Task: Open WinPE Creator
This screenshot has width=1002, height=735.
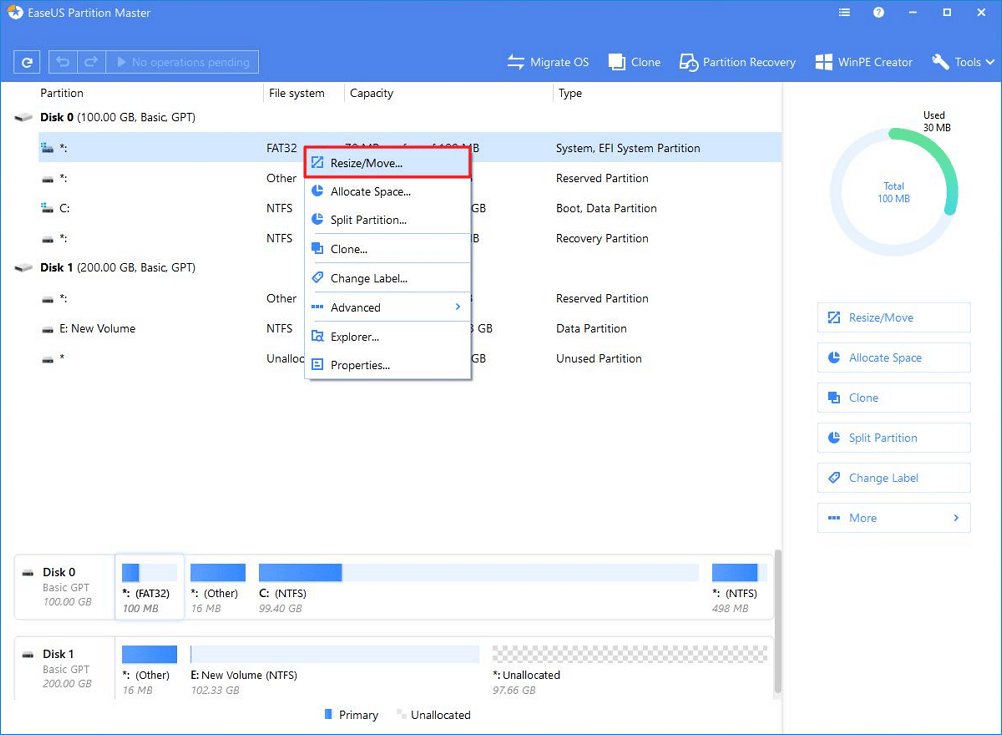Action: pyautogui.click(x=864, y=62)
